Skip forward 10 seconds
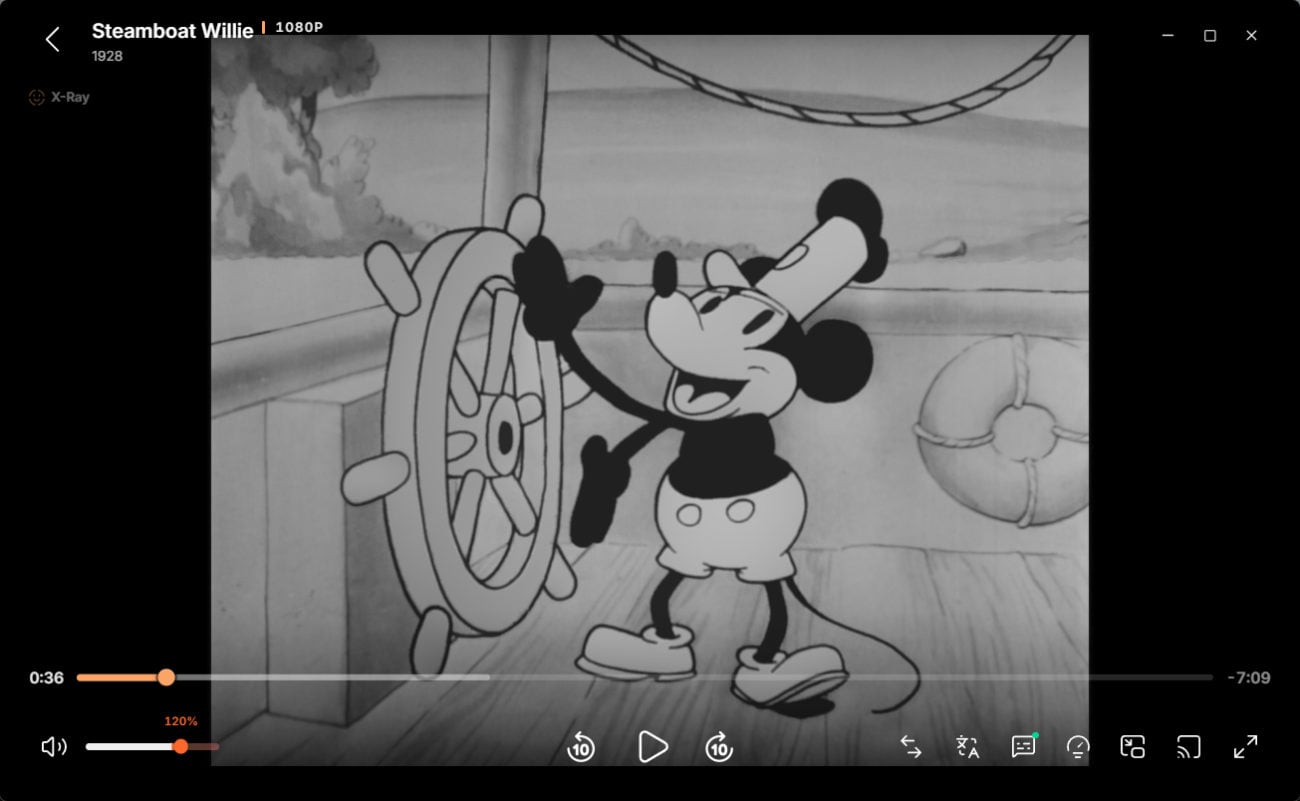Image resolution: width=1300 pixels, height=801 pixels. (719, 746)
